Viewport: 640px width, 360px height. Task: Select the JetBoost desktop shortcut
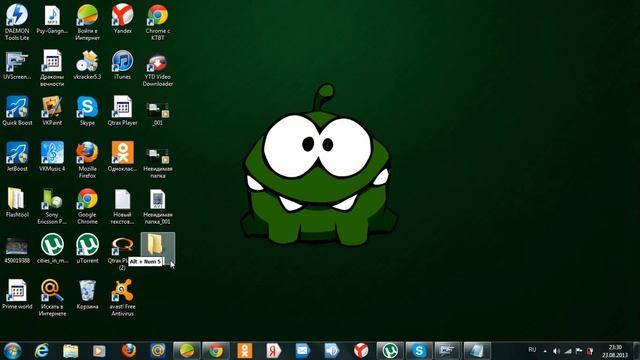coord(17,157)
